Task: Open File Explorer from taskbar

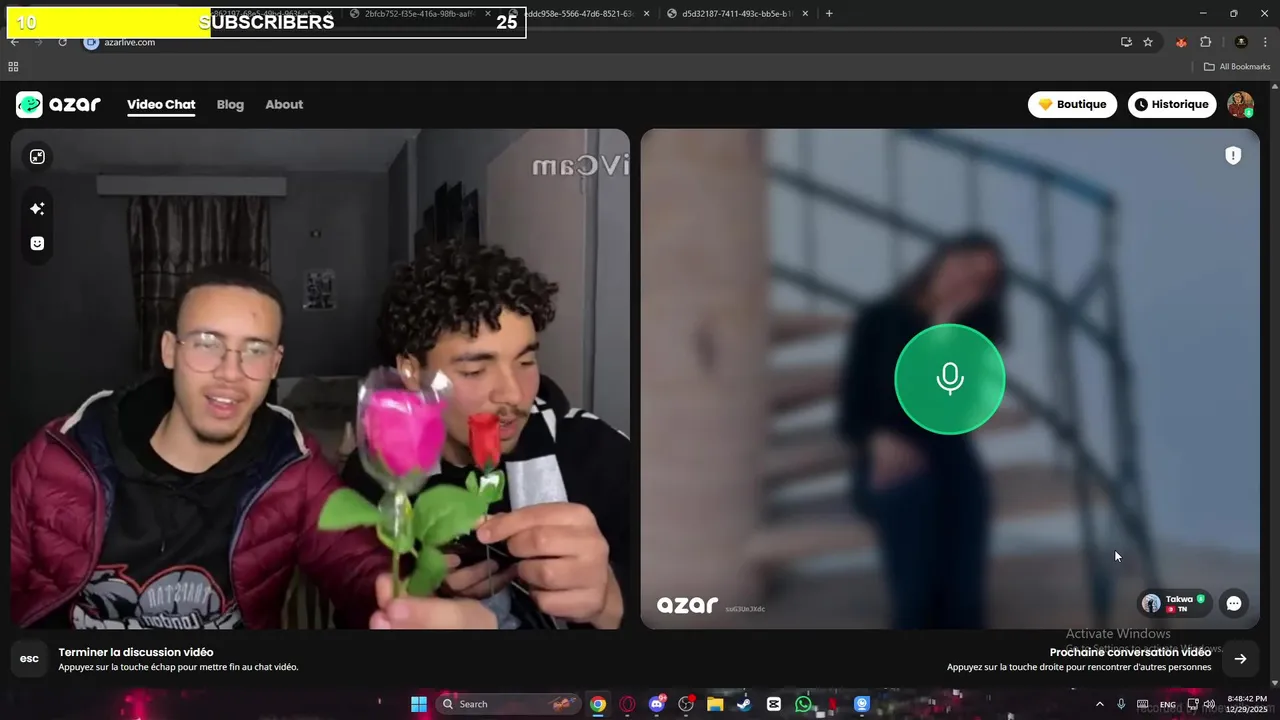Action: coord(715,704)
